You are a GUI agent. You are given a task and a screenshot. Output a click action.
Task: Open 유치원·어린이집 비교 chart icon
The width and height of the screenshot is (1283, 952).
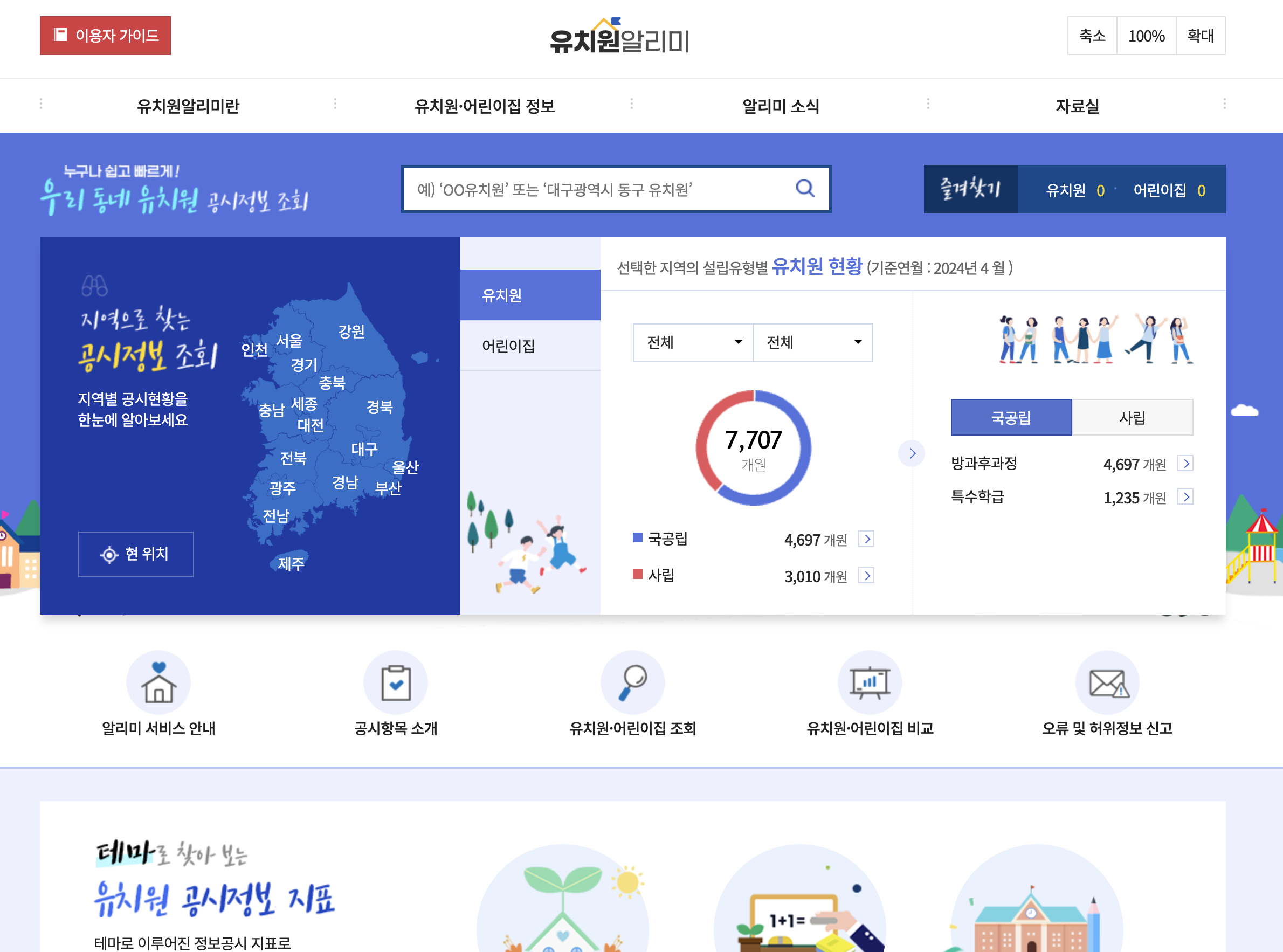pos(870,683)
